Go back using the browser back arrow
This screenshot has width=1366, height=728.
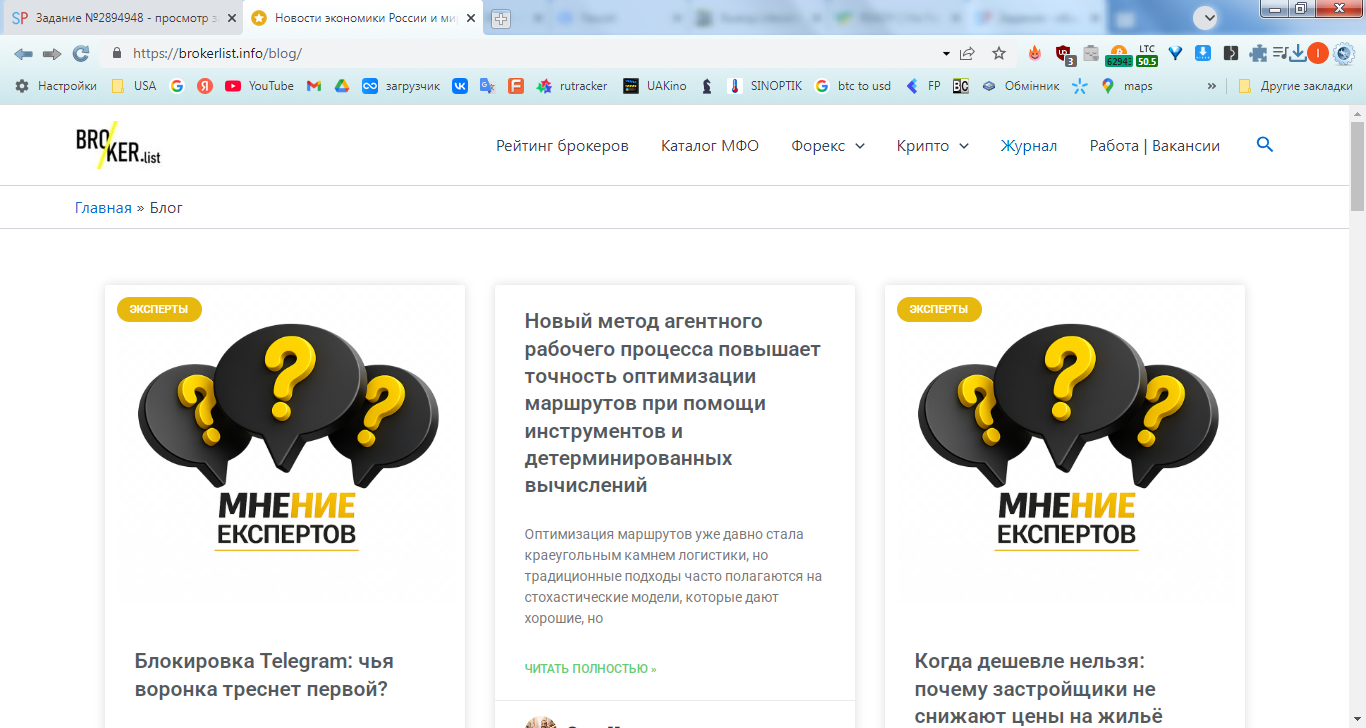point(23,54)
